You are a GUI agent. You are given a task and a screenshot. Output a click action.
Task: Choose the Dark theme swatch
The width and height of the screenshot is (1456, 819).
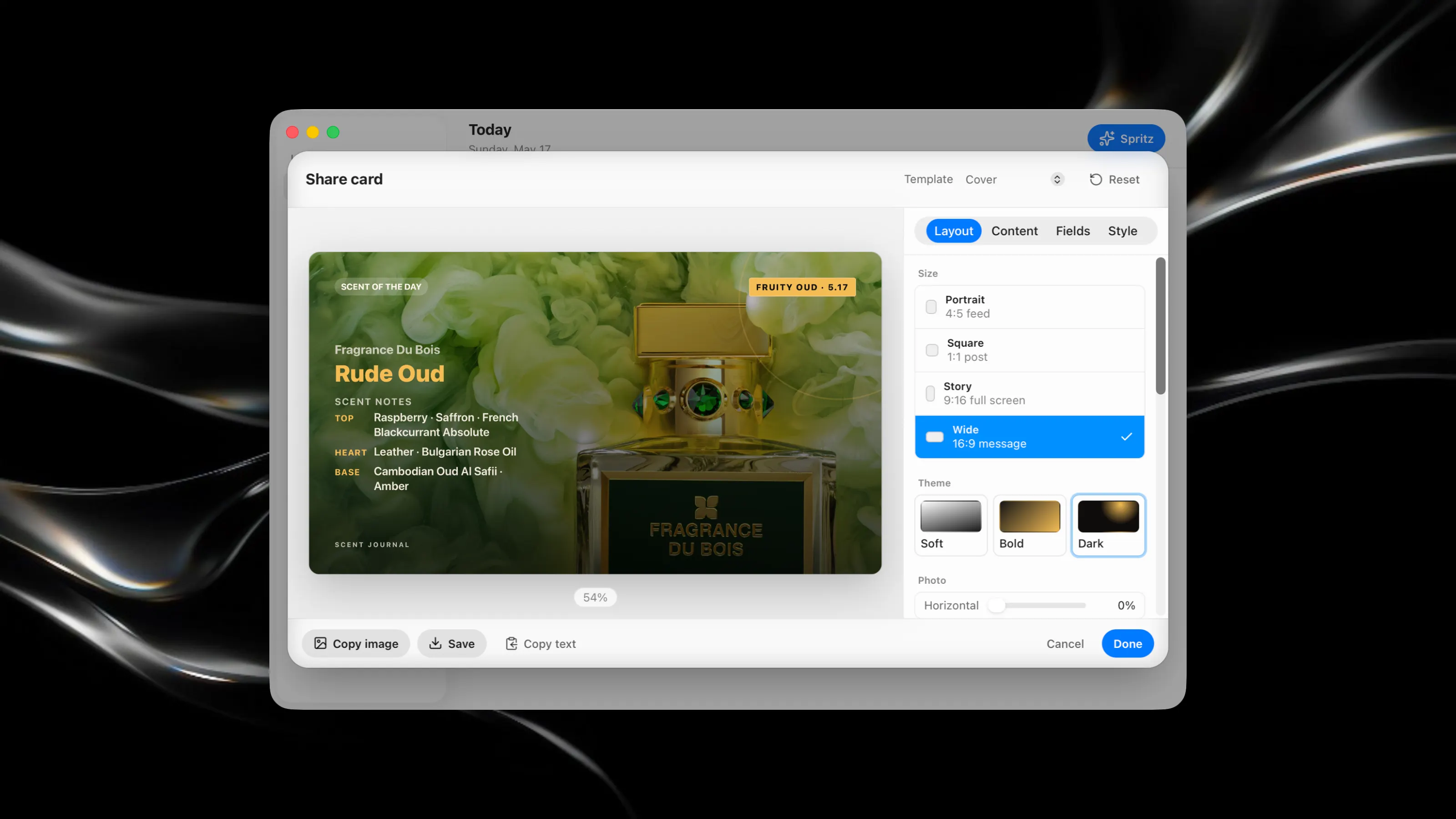[1108, 525]
